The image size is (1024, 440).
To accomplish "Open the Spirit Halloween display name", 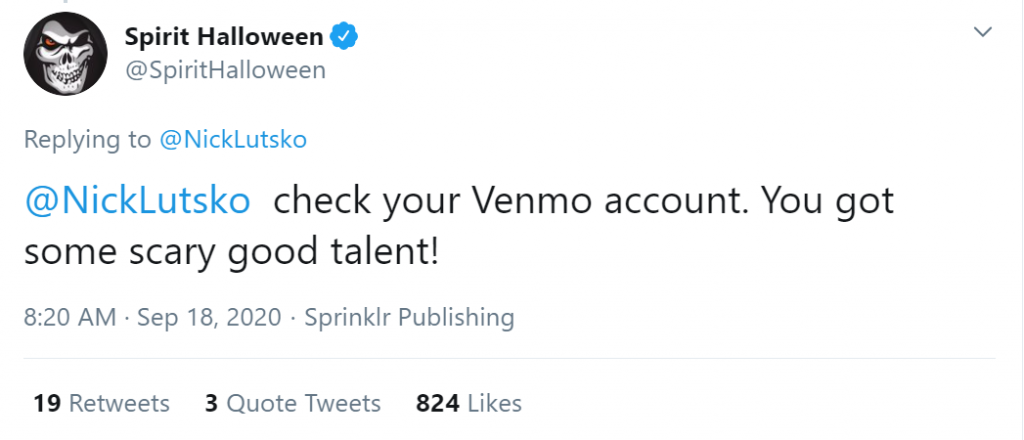I will [x=224, y=37].
